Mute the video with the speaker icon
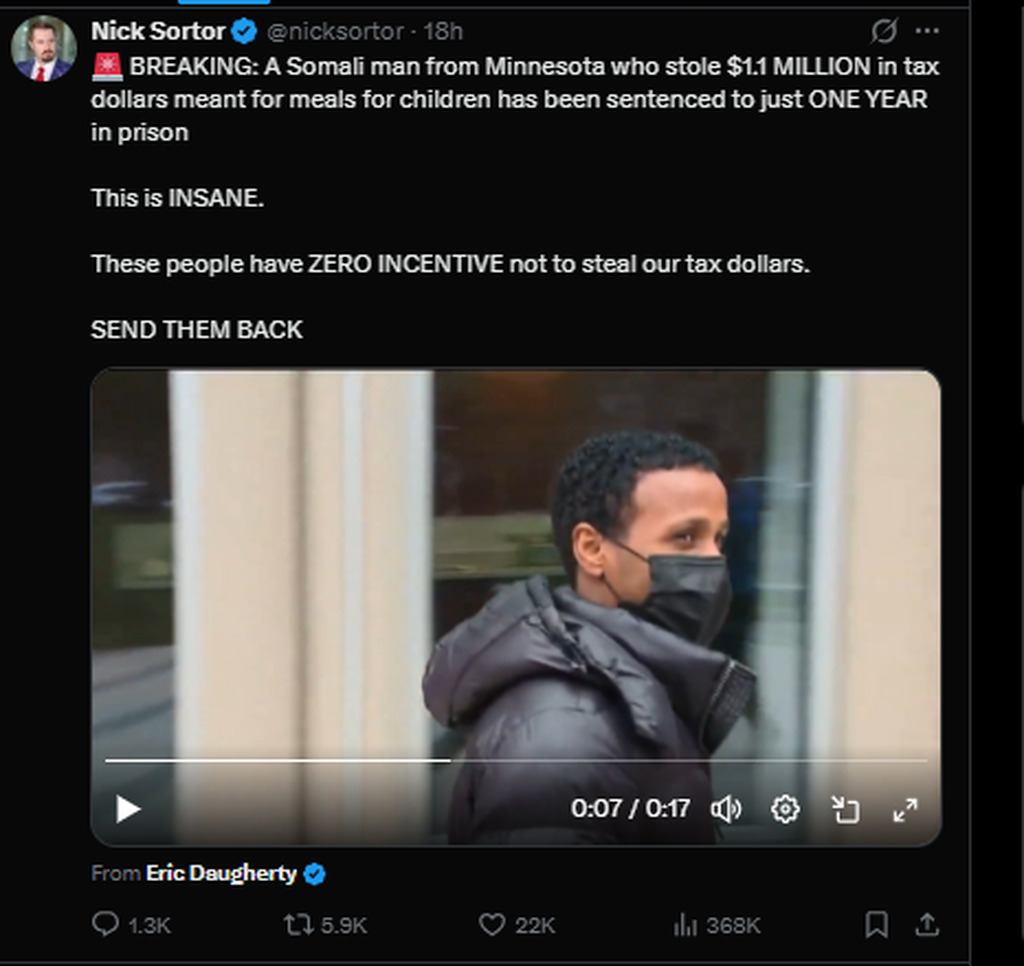This screenshot has height=966, width=1024. (726, 808)
